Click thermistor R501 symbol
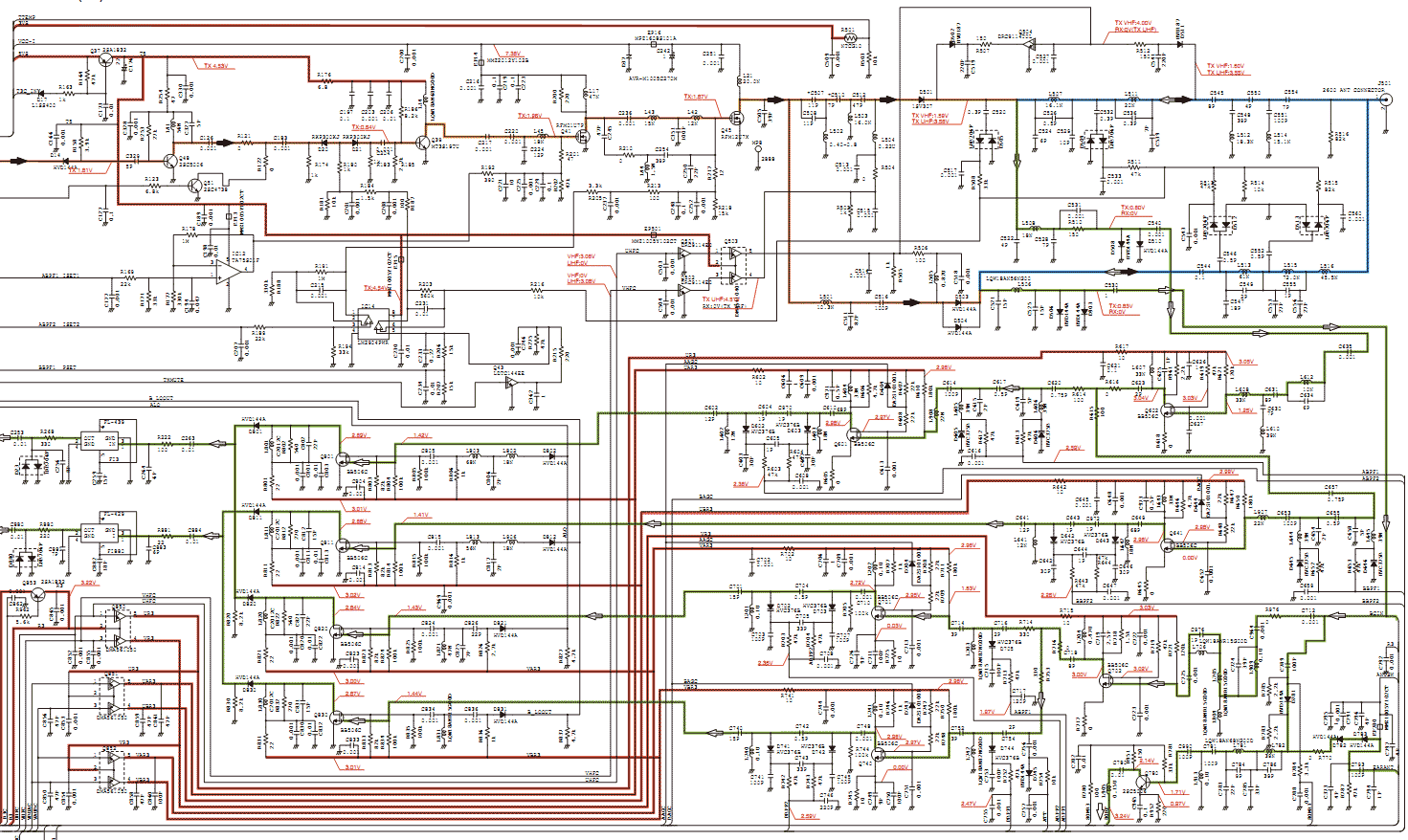The width and height of the screenshot is (1408, 840). (849, 37)
